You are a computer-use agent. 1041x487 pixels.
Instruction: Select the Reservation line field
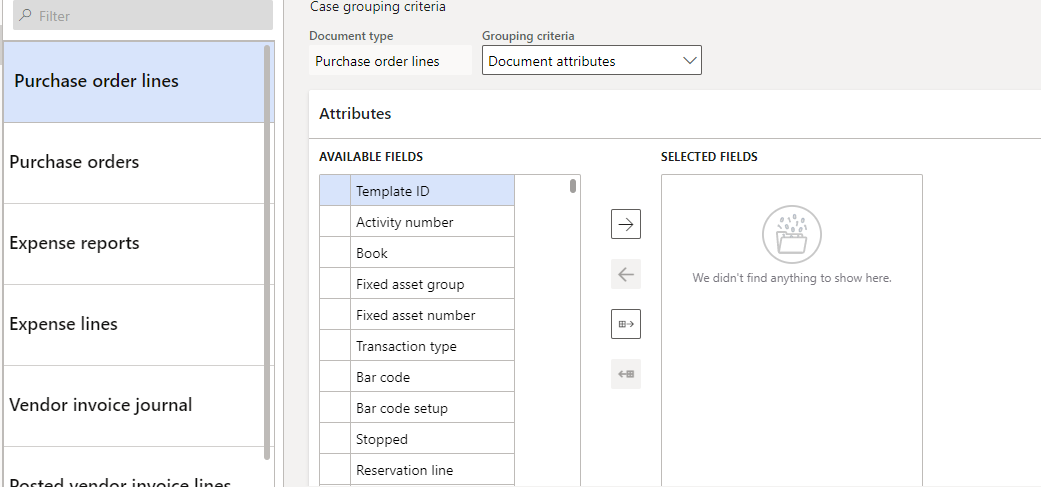(432, 470)
